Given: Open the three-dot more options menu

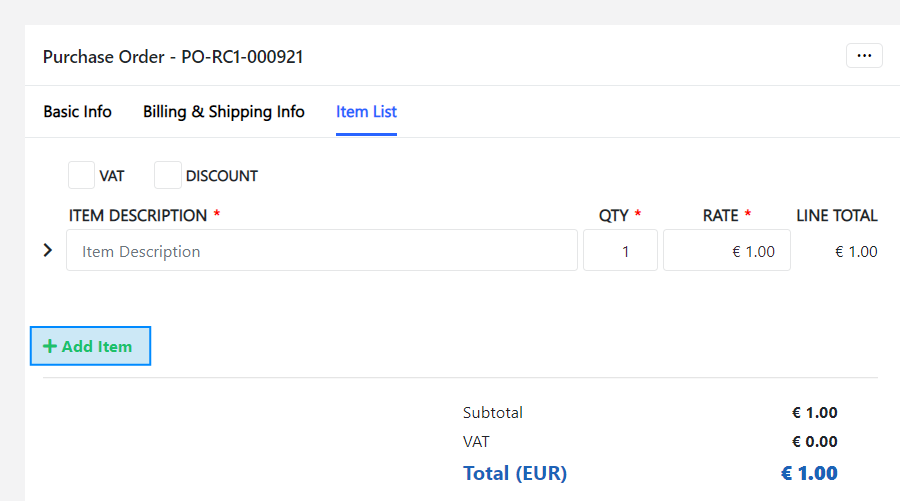Looking at the screenshot, I should (864, 56).
